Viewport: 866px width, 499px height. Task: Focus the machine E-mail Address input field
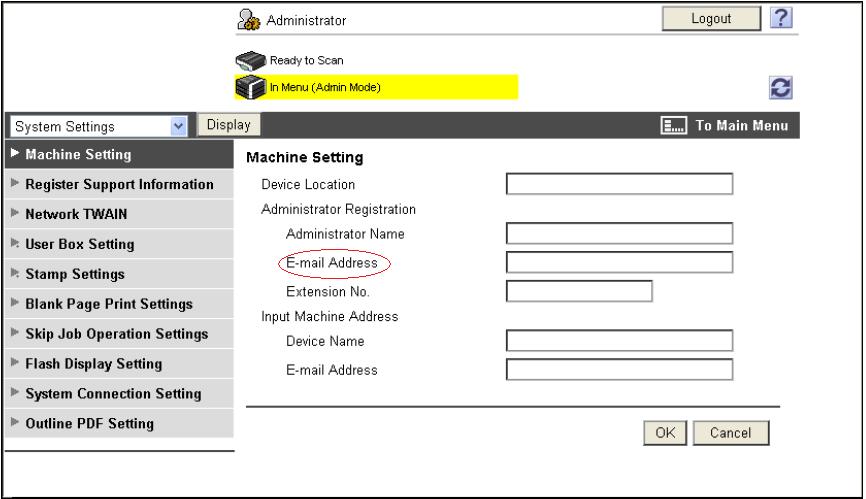pyautogui.click(x=619, y=369)
